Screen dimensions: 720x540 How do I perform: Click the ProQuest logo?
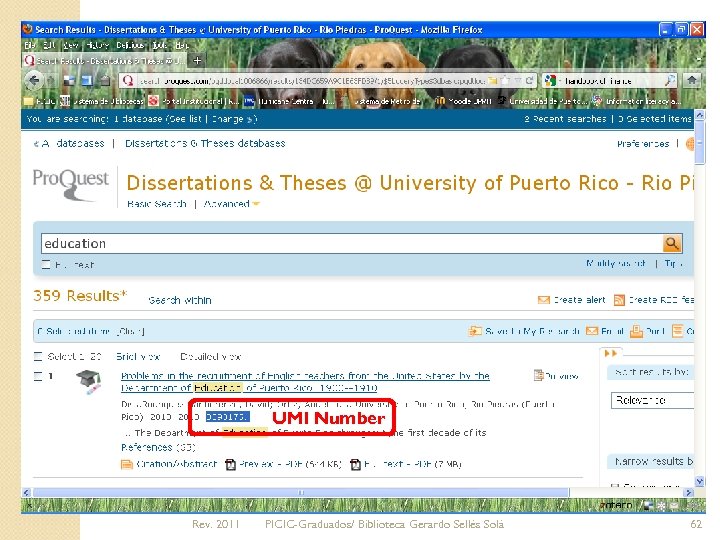coord(71,185)
